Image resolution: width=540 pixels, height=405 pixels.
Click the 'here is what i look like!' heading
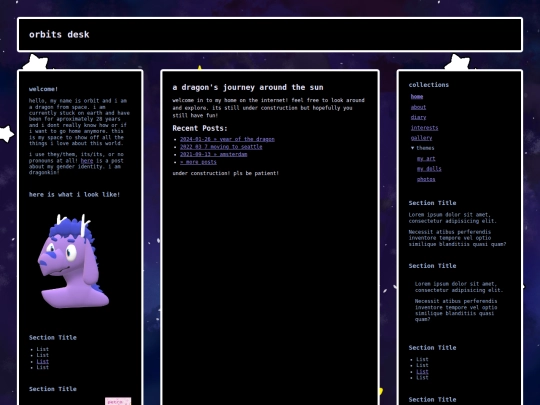(x=74, y=195)
